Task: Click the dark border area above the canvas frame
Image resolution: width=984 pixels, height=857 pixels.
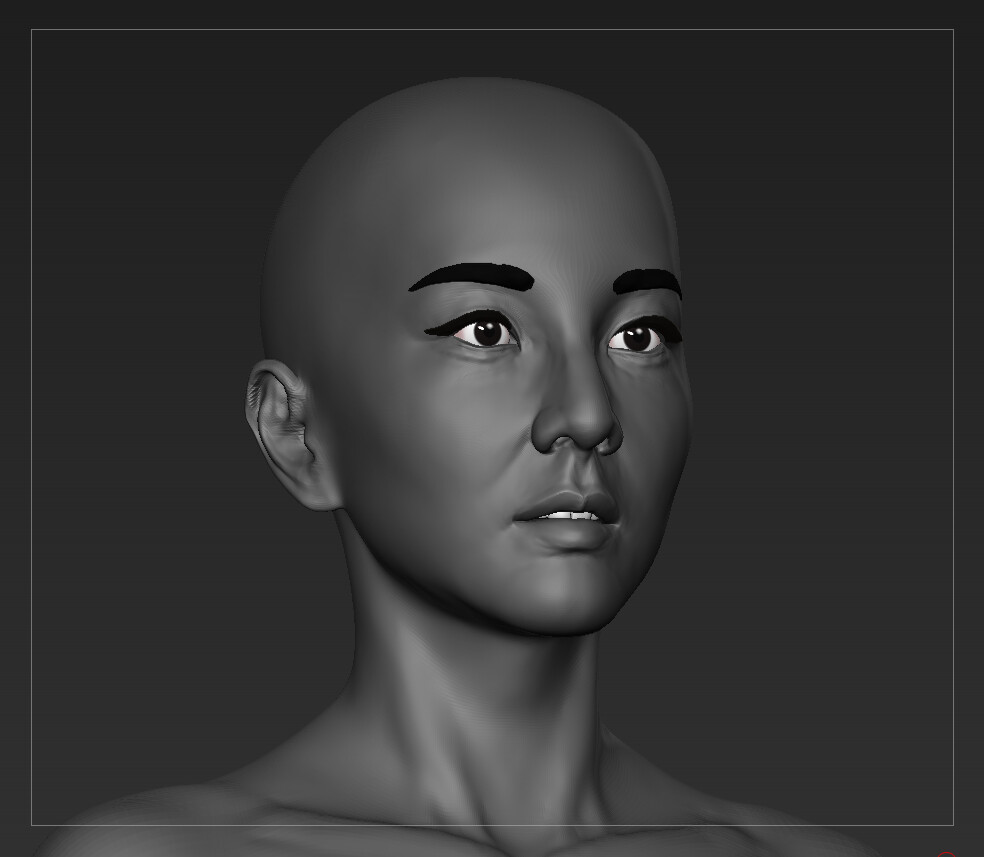Action: [x=490, y=15]
